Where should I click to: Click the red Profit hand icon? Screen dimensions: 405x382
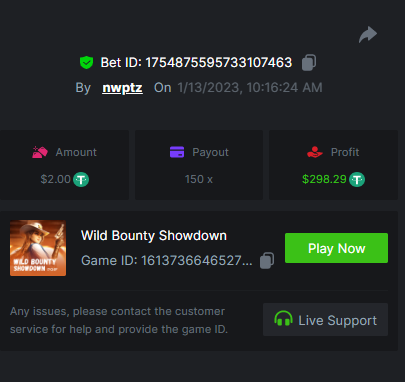point(315,152)
